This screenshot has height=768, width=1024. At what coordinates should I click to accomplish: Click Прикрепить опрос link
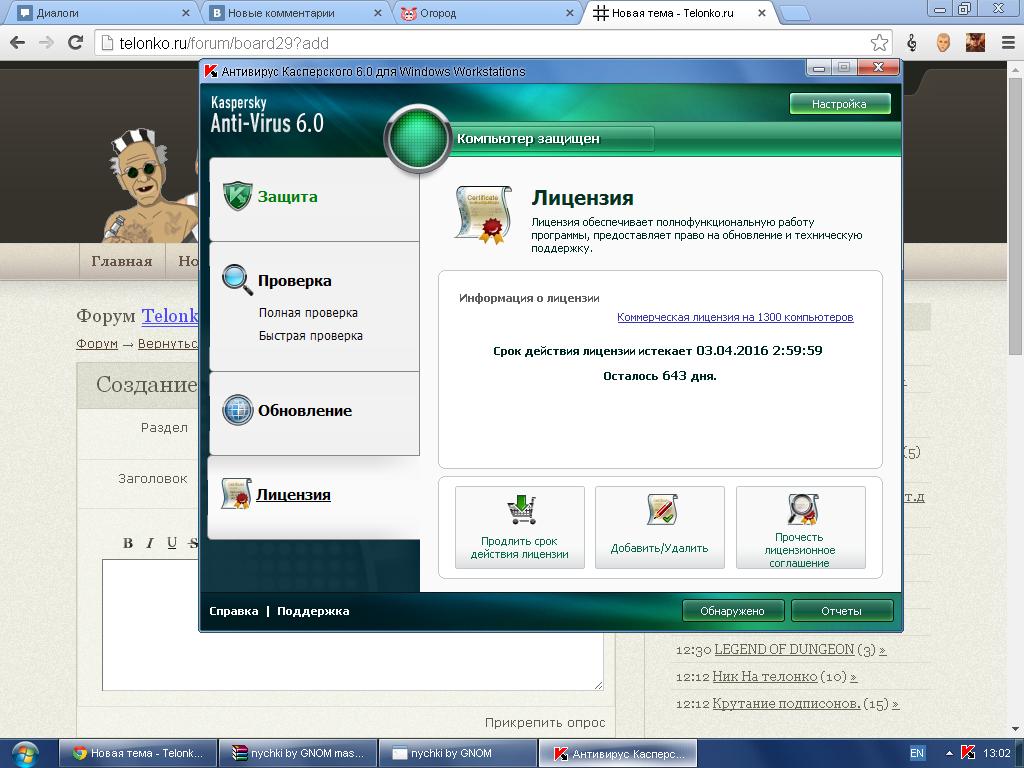tap(545, 722)
